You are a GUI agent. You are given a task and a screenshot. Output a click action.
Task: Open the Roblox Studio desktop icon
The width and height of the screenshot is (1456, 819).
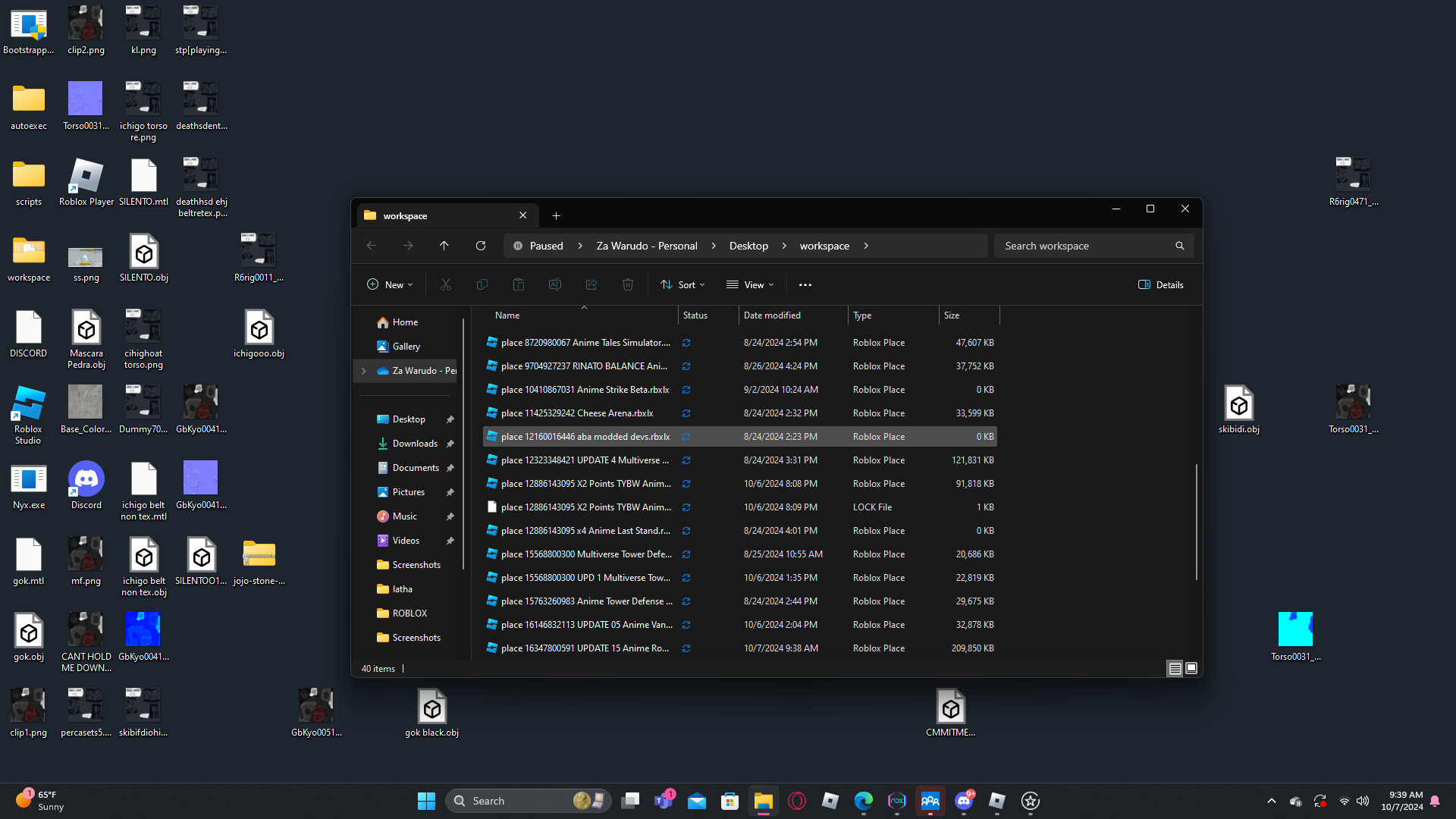click(28, 413)
